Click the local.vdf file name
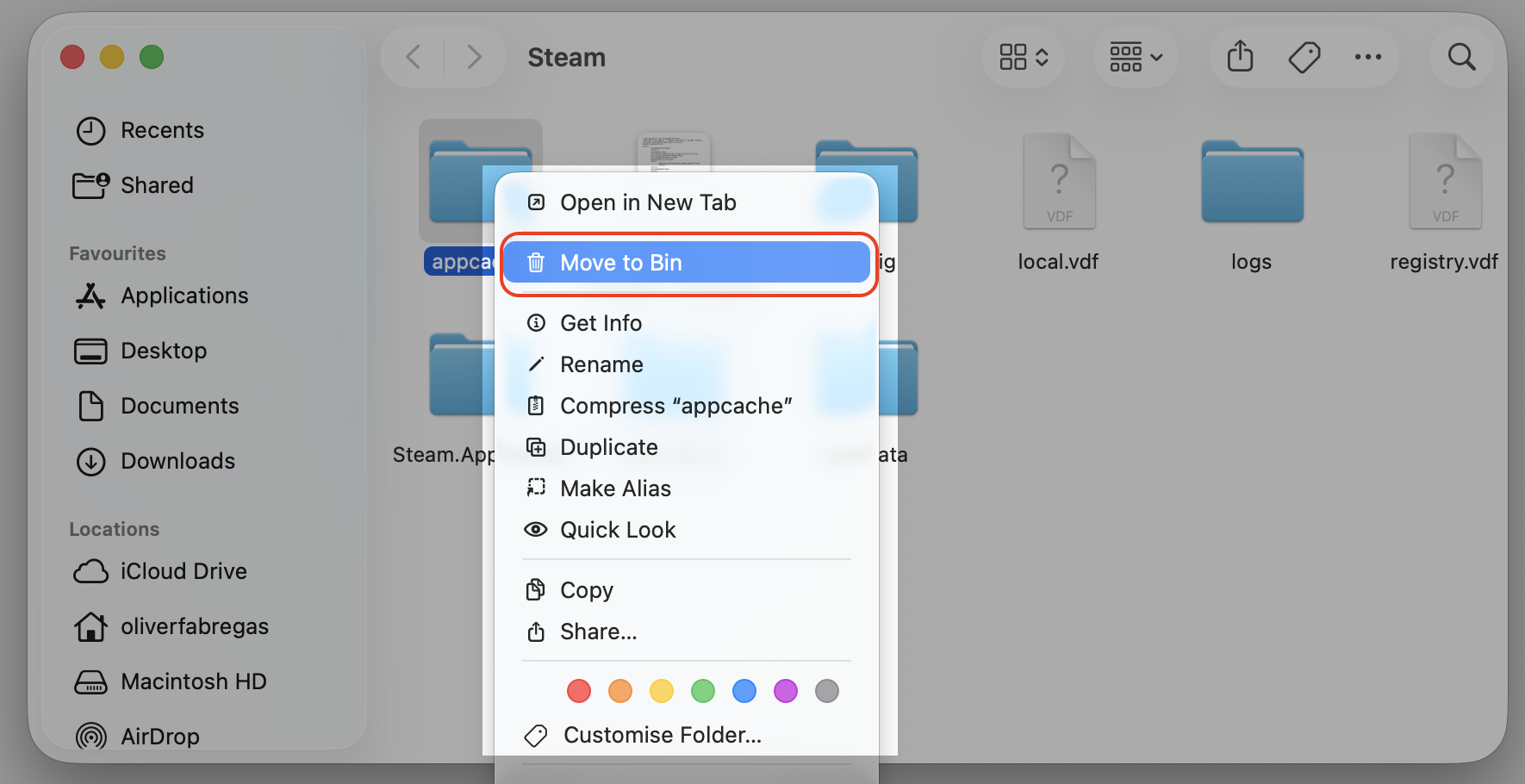Screen dimensions: 1525x784 1058,262
